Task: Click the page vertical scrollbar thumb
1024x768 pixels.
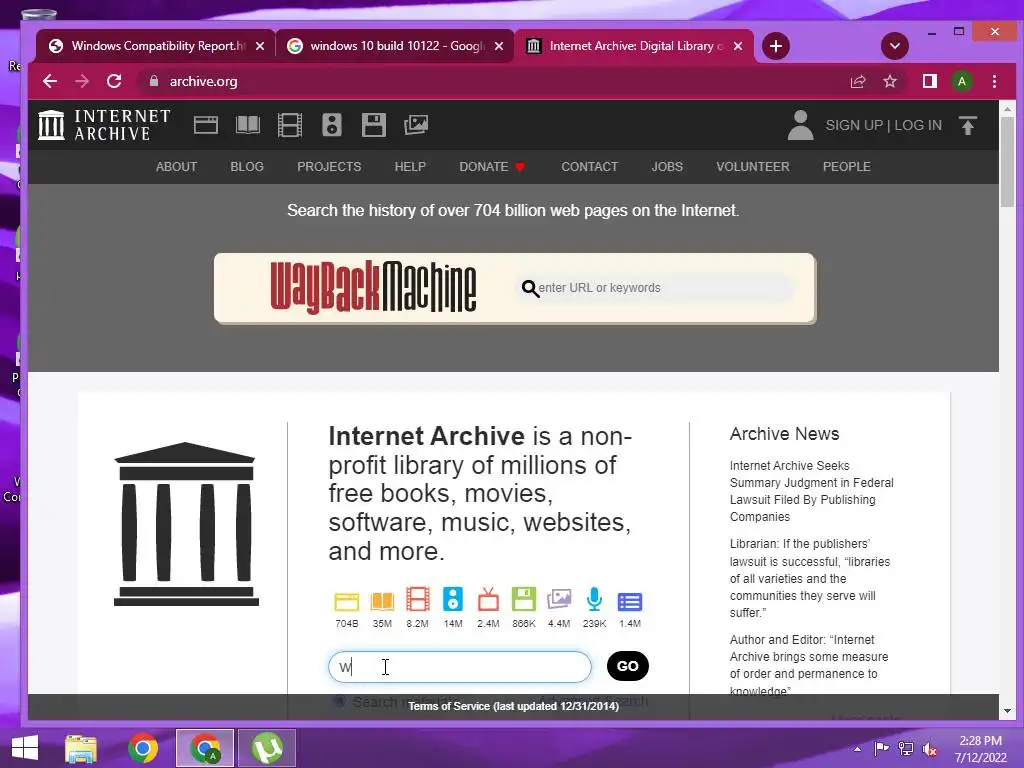Action: (x=1007, y=161)
